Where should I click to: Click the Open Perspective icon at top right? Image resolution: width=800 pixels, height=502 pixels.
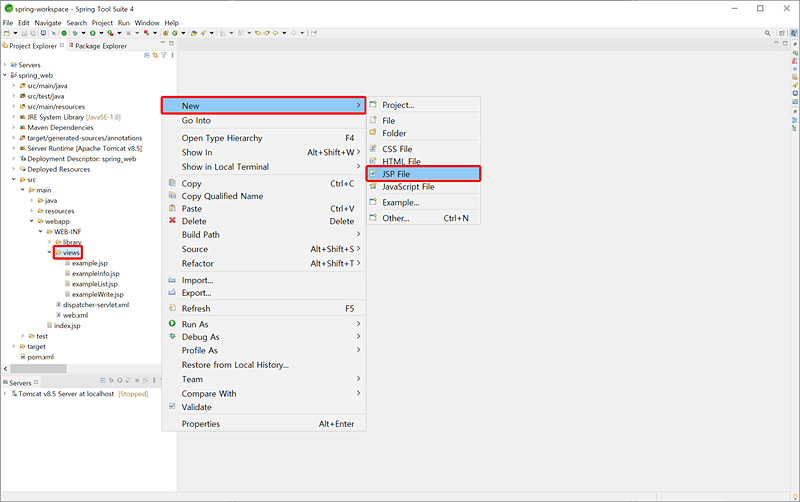tap(782, 33)
